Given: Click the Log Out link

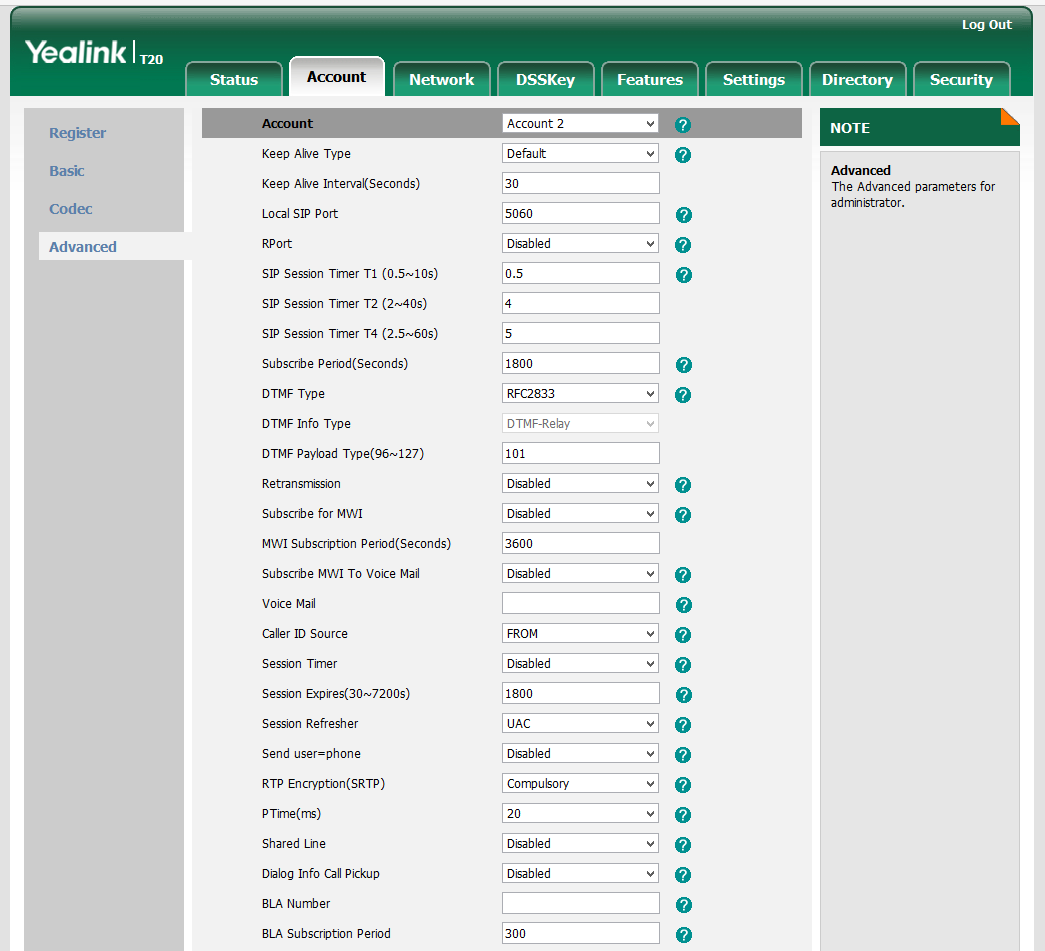Looking at the screenshot, I should coord(986,25).
